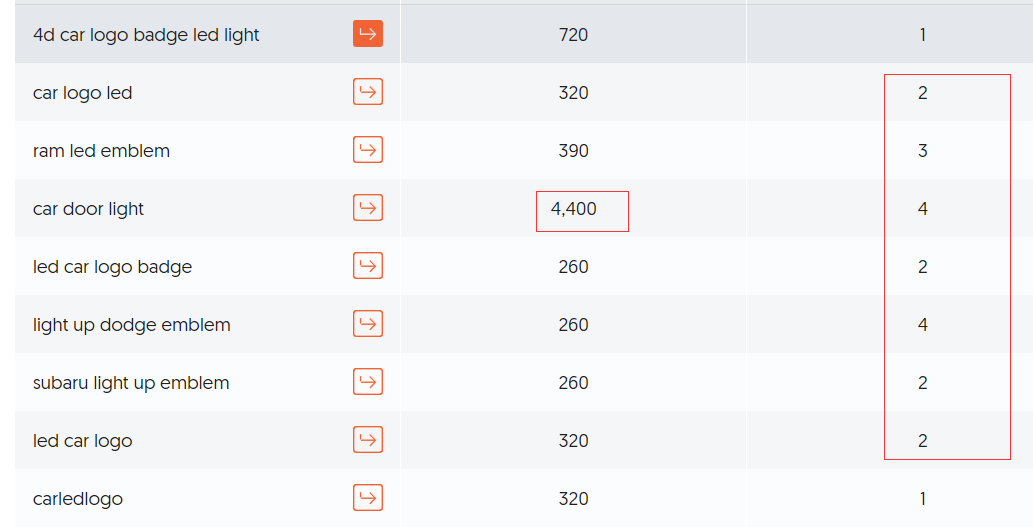Image resolution: width=1033 pixels, height=532 pixels.
Task: Open arrow icon beside 'subaru light up emblem'
Action: 368,381
